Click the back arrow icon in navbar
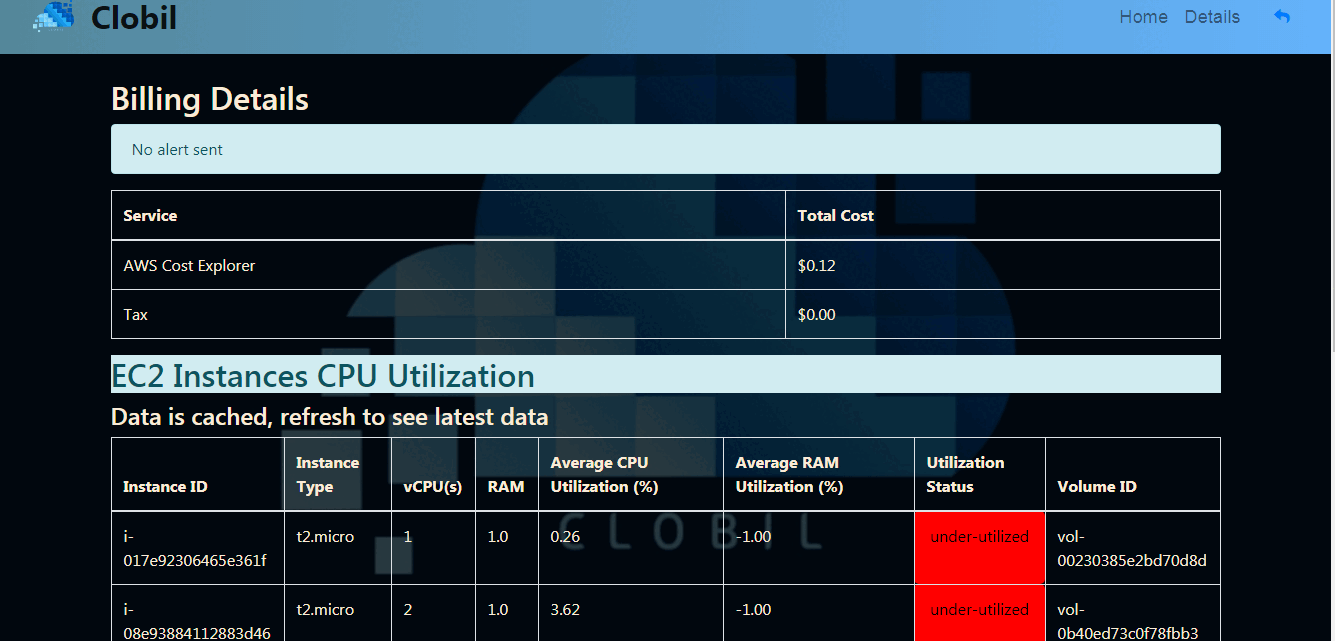Image resolution: width=1335 pixels, height=641 pixels. pos(1281,17)
